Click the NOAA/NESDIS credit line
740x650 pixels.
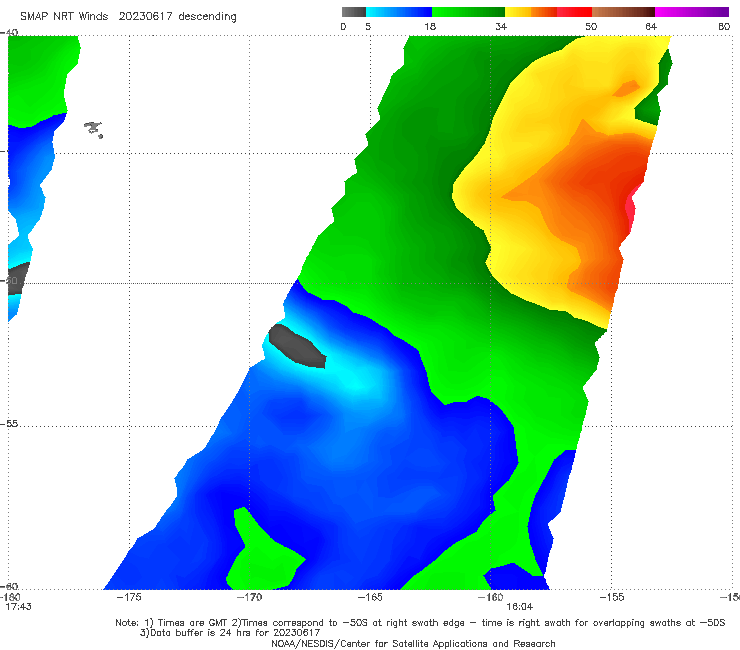click(413, 643)
